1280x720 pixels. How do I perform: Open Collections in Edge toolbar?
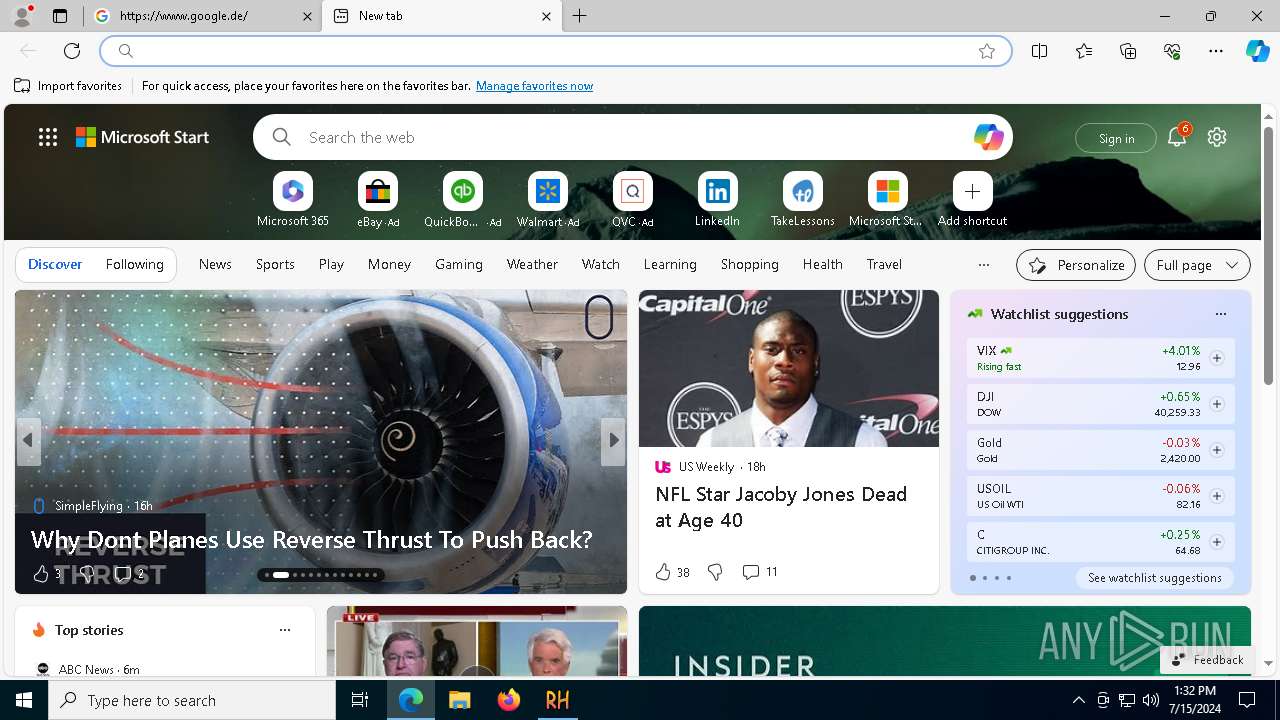click(x=1128, y=51)
